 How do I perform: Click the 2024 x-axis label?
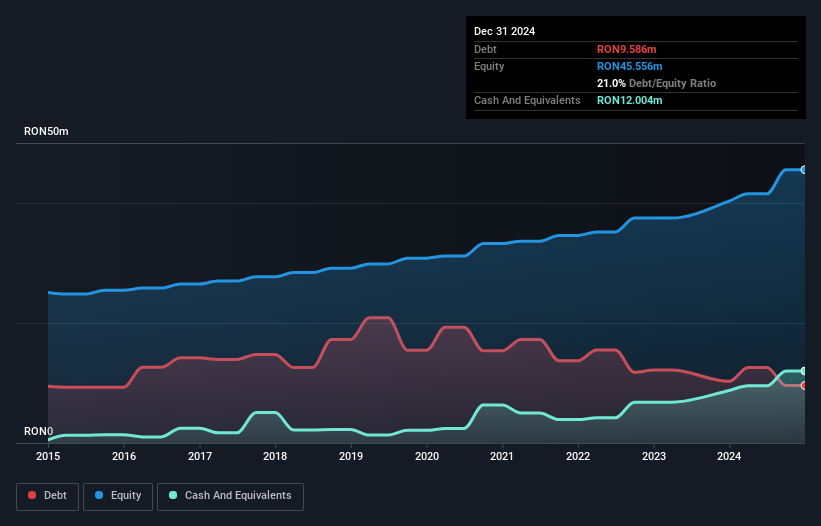click(x=729, y=456)
